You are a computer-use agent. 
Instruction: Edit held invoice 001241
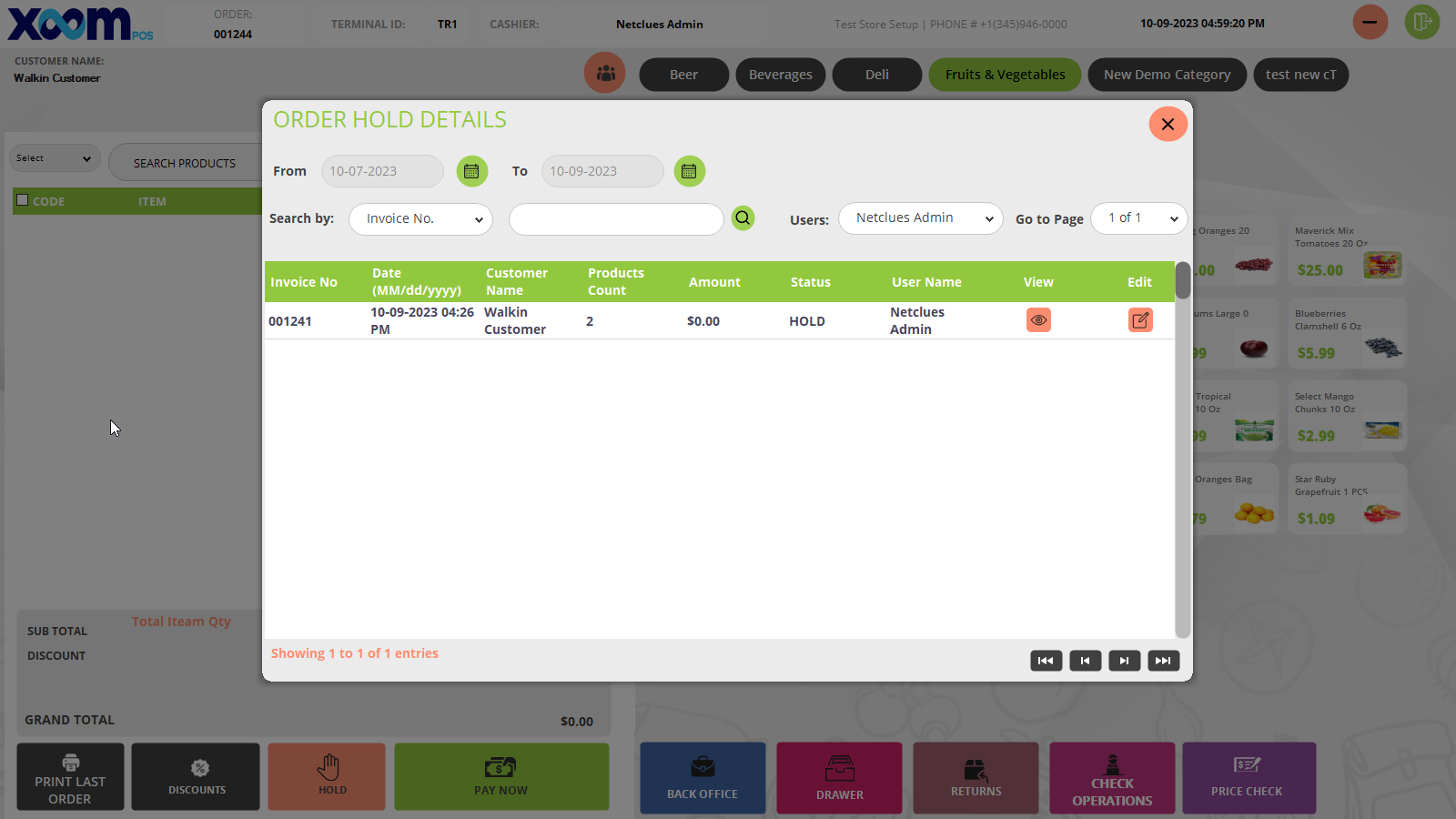(x=1140, y=320)
